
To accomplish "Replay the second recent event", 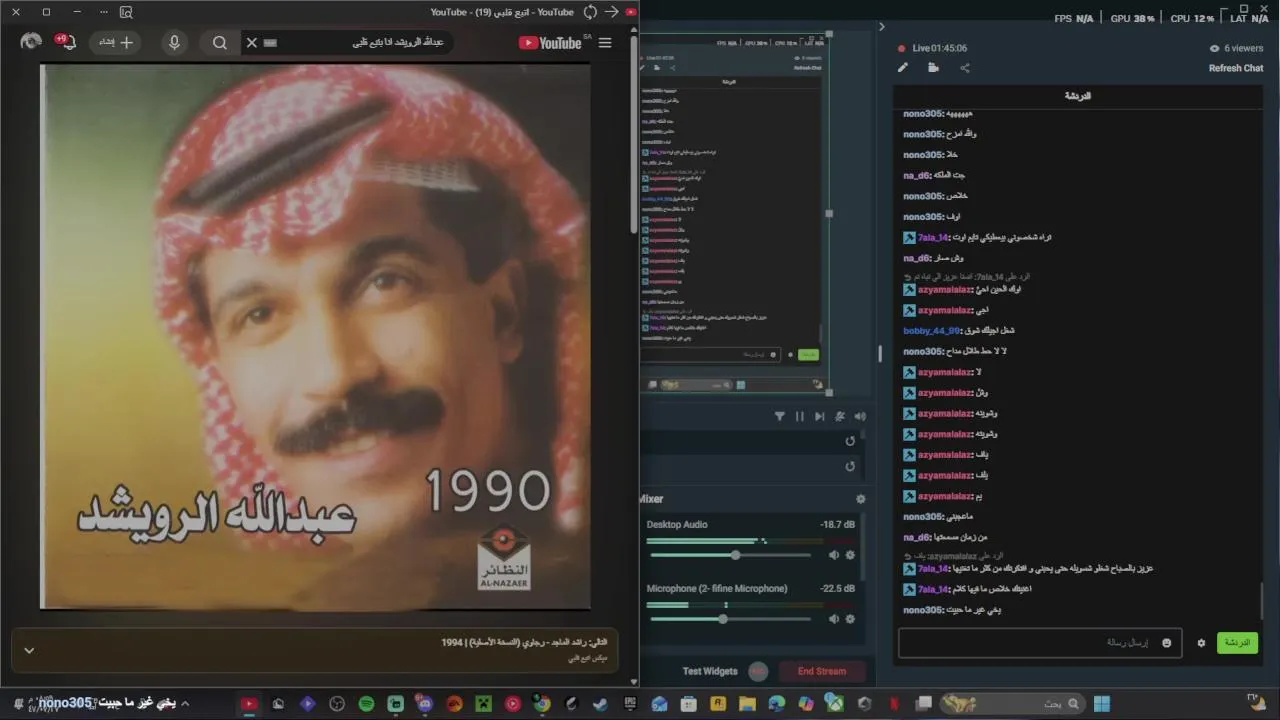I will (x=850, y=466).
